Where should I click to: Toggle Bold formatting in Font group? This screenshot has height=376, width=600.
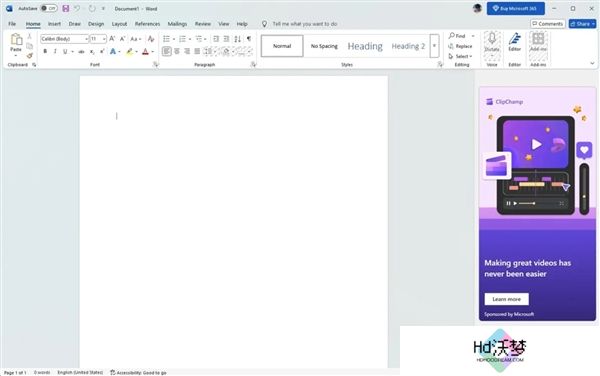[x=45, y=51]
